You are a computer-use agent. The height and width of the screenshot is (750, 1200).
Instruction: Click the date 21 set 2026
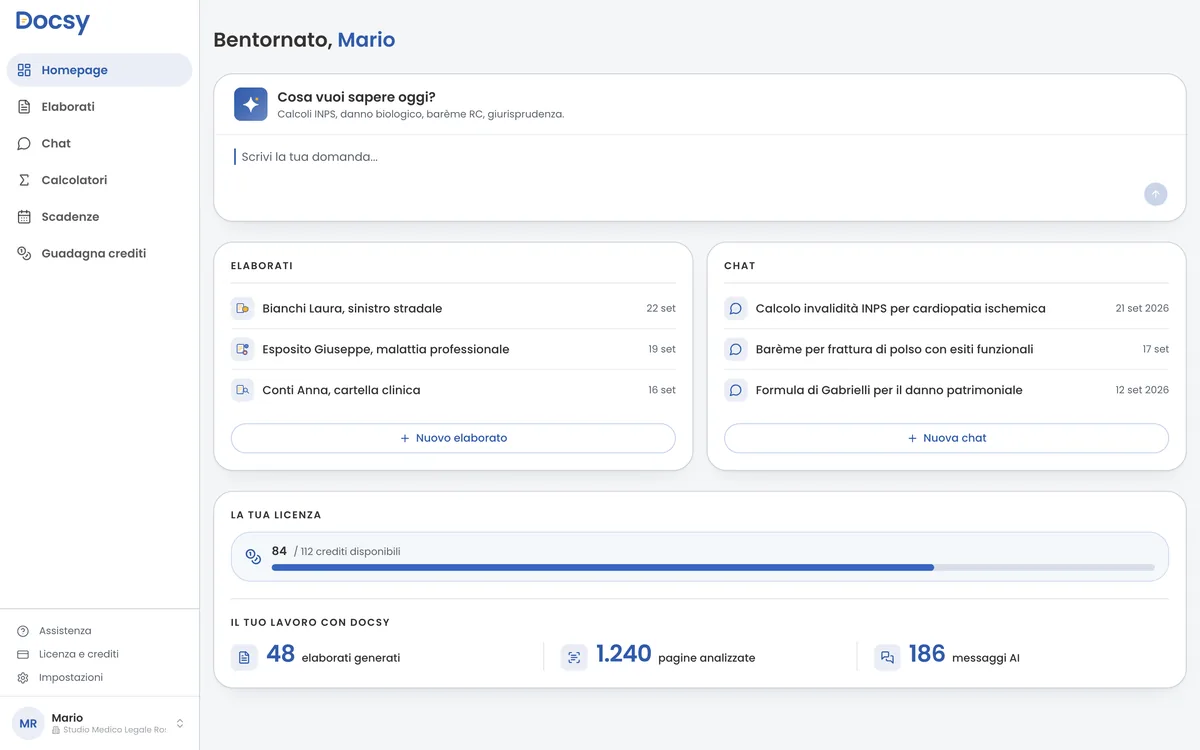coord(1142,309)
